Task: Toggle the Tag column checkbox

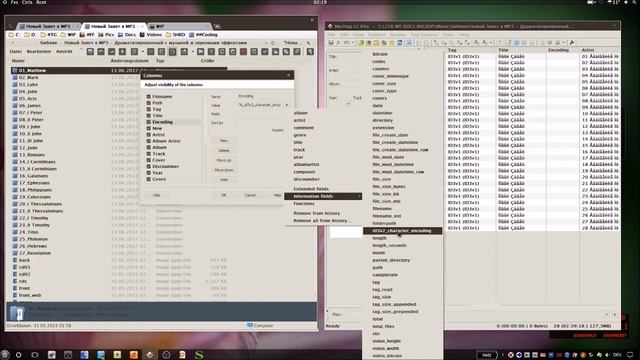Action: click(x=149, y=109)
